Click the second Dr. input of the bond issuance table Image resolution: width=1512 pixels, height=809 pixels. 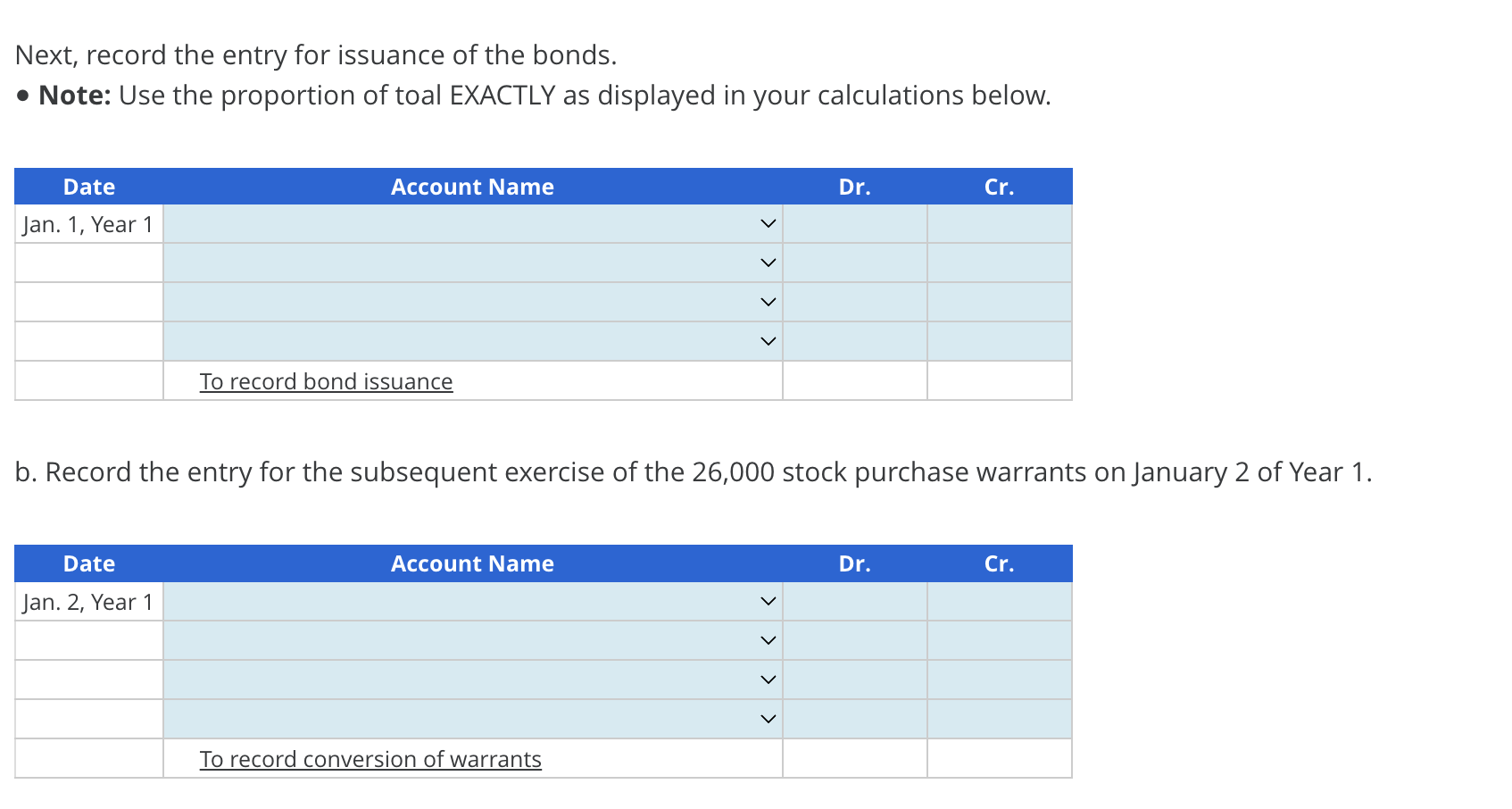point(854,263)
